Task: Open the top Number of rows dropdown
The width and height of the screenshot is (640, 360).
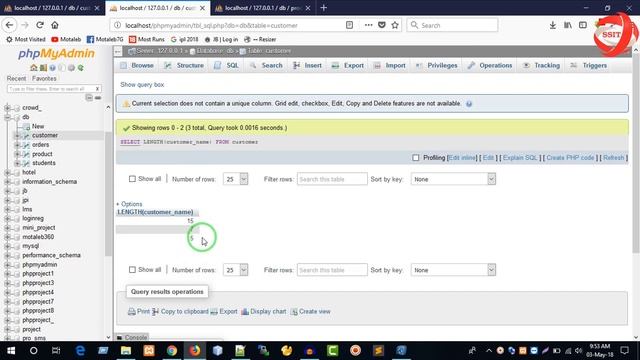Action: 236,179
